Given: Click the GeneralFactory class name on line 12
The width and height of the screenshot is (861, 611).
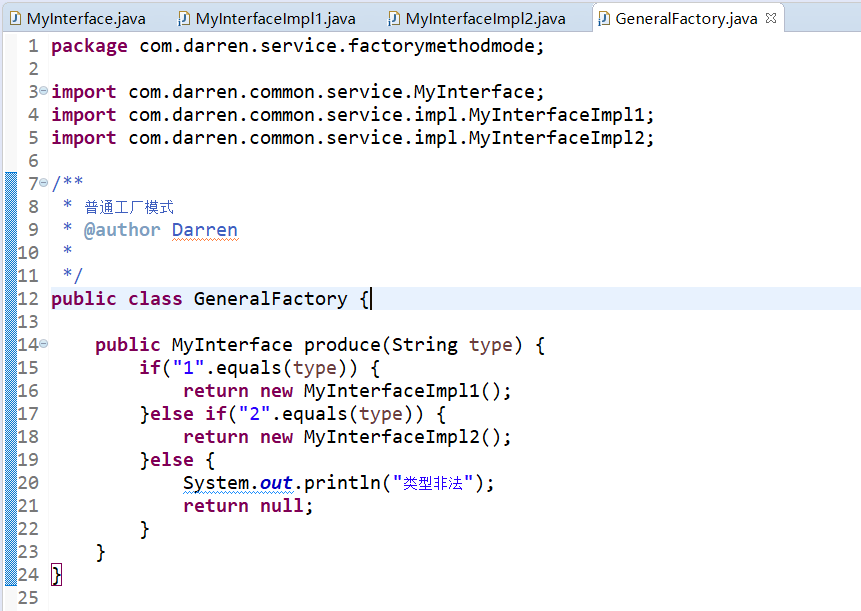Looking at the screenshot, I should pos(270,299).
